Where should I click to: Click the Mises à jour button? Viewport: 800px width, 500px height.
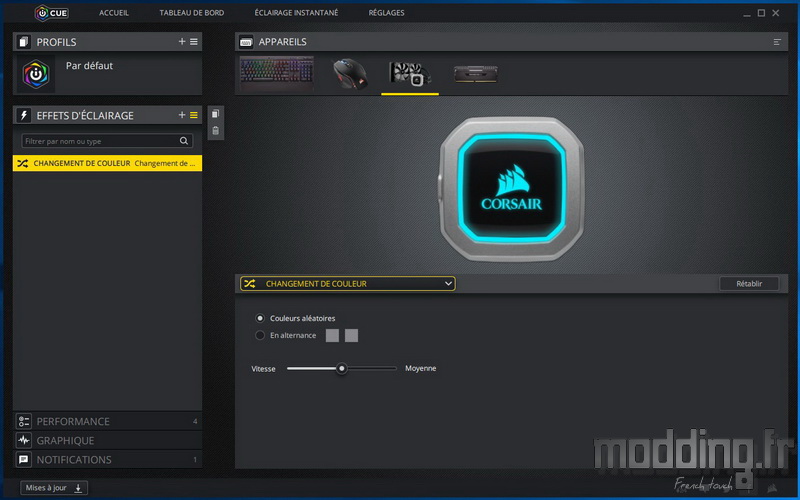(x=54, y=488)
